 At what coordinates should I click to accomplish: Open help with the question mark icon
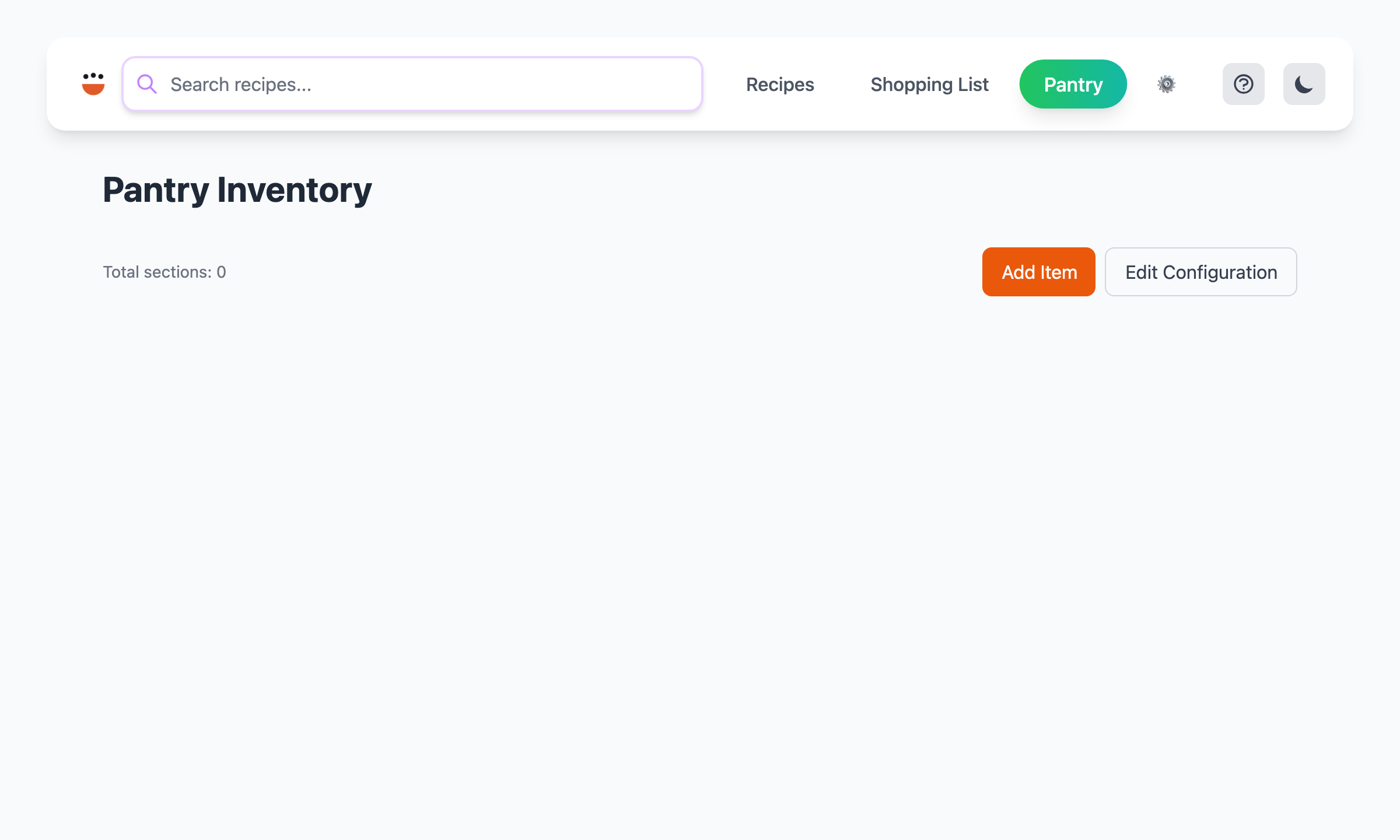(x=1243, y=84)
